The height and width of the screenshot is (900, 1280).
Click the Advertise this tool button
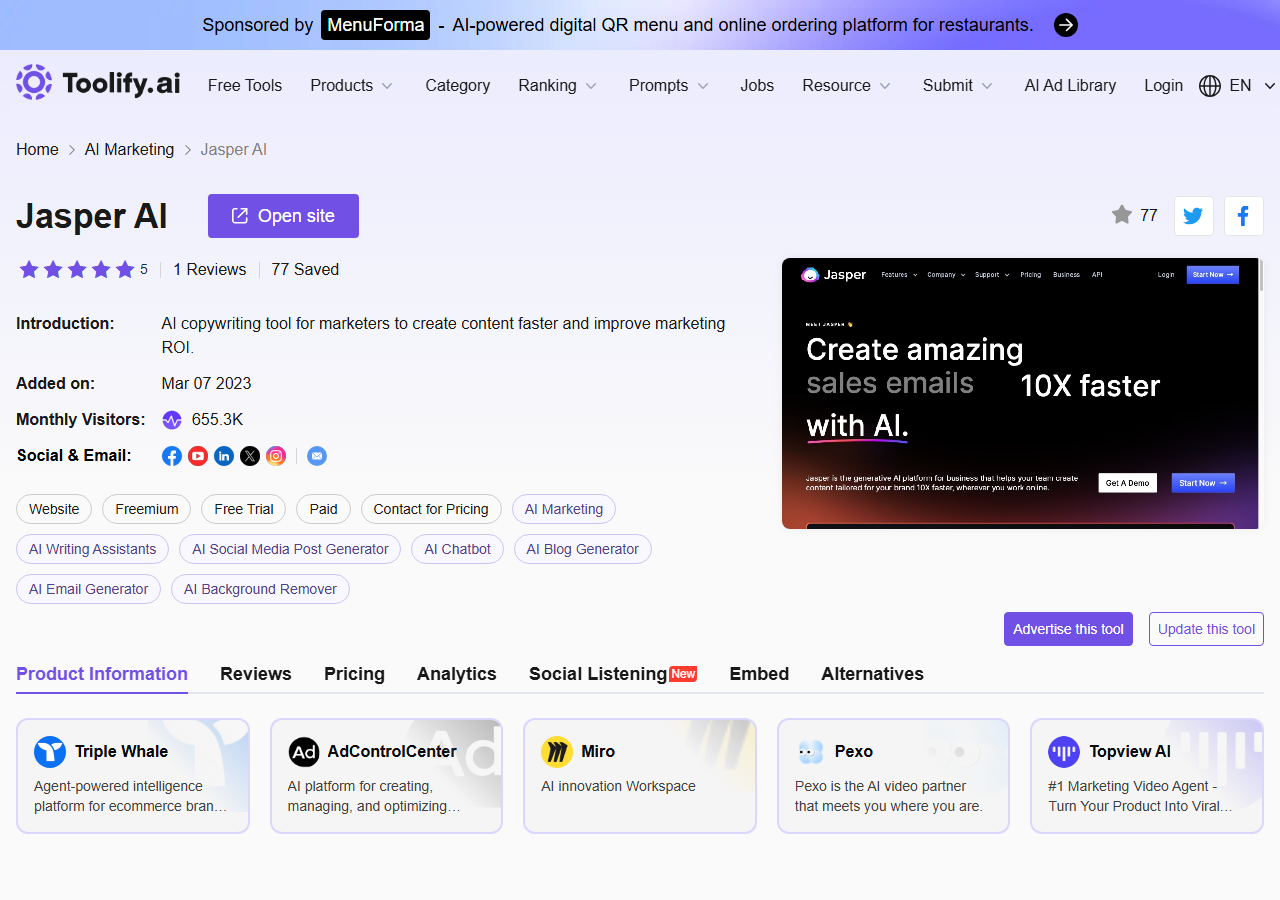click(1068, 629)
